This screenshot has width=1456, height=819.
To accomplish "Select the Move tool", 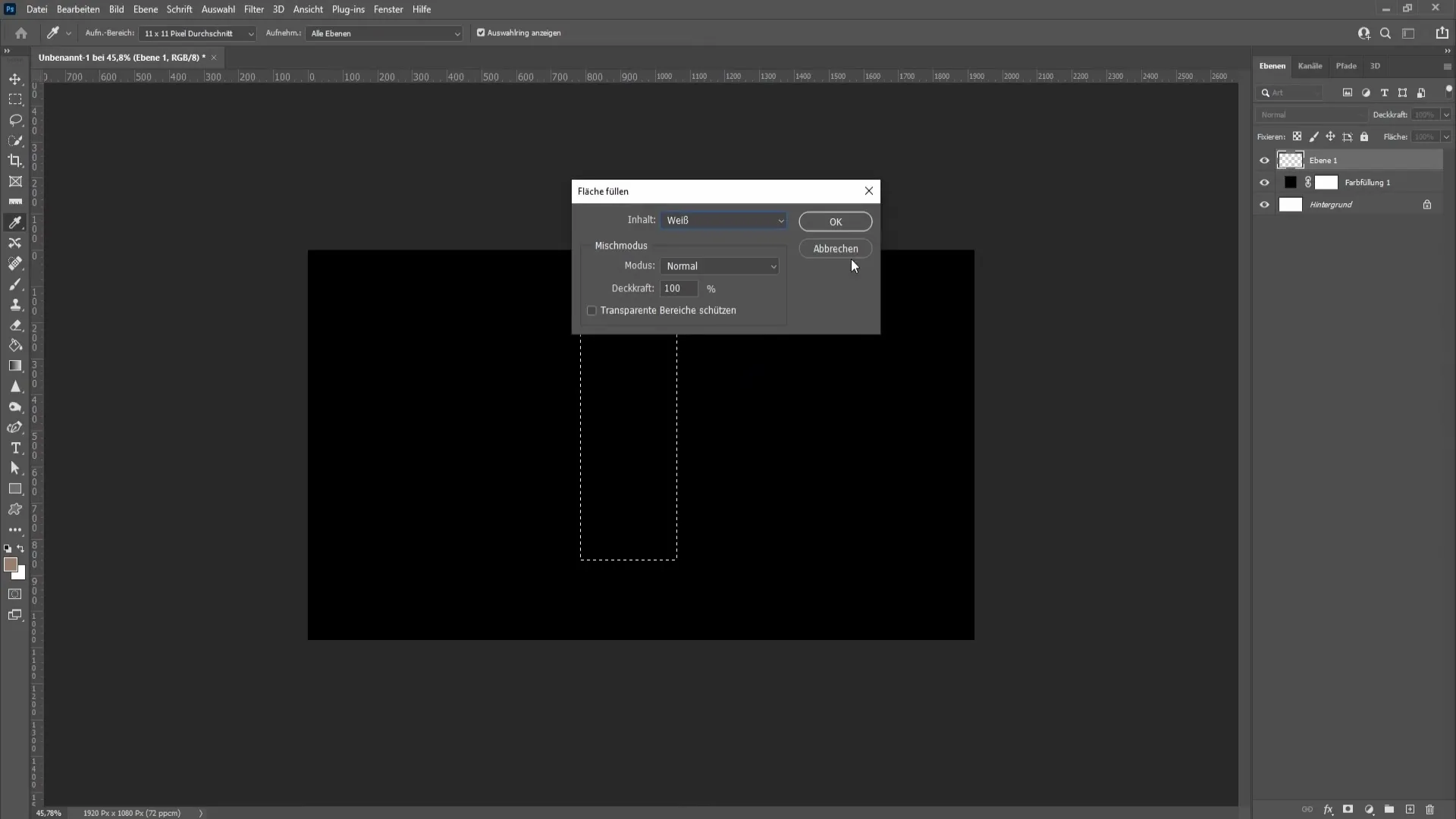I will (15, 78).
